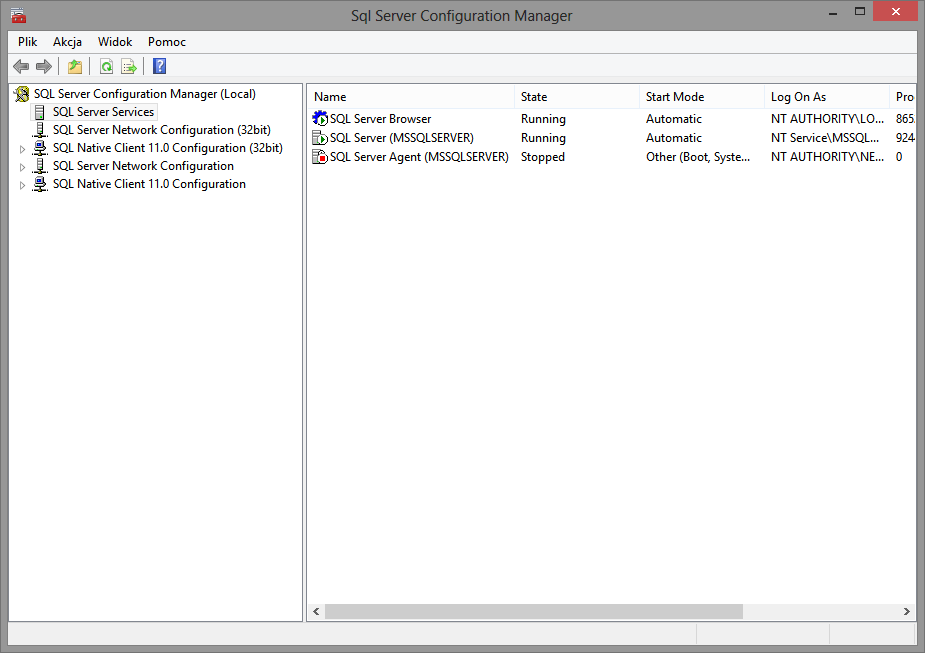Click the Up one level folder icon

74,67
